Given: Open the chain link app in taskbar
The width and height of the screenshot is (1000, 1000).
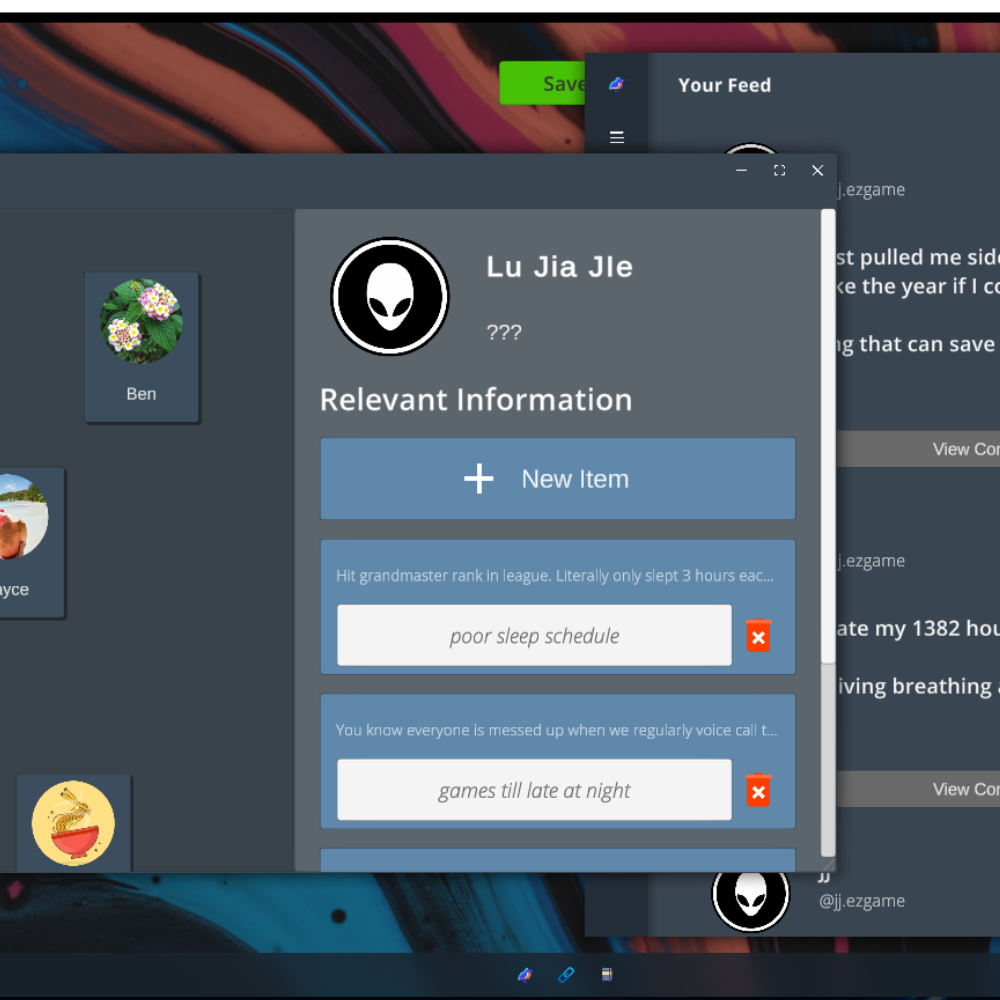Looking at the screenshot, I should 566,975.
